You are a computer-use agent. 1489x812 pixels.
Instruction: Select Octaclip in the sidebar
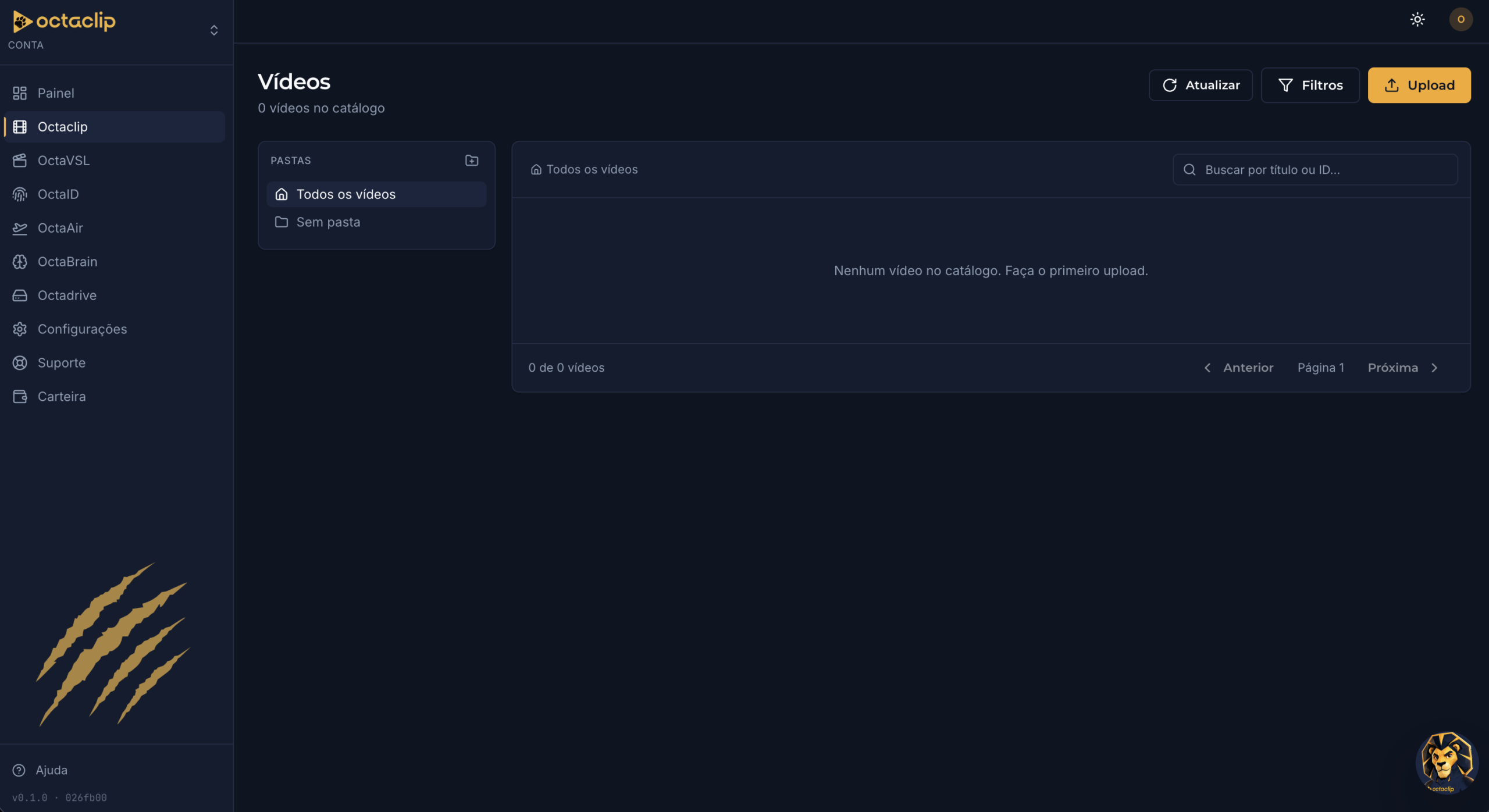[114, 127]
